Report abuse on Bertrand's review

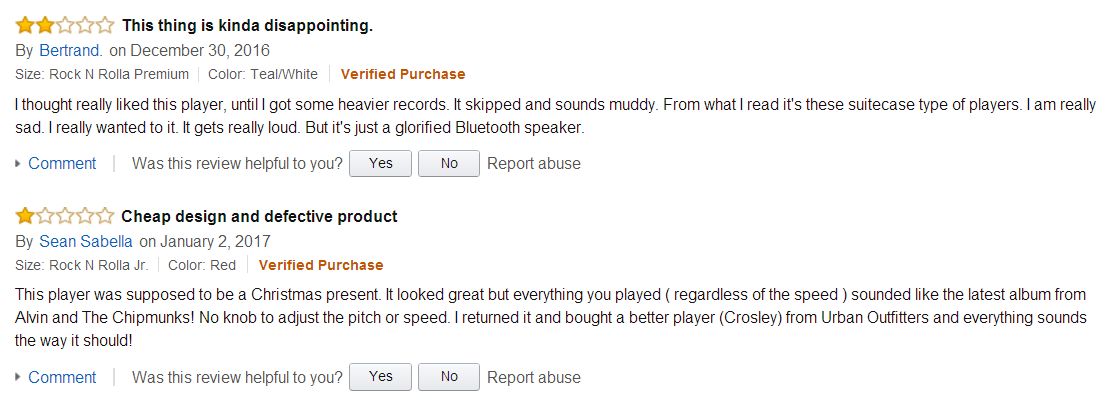click(x=533, y=163)
